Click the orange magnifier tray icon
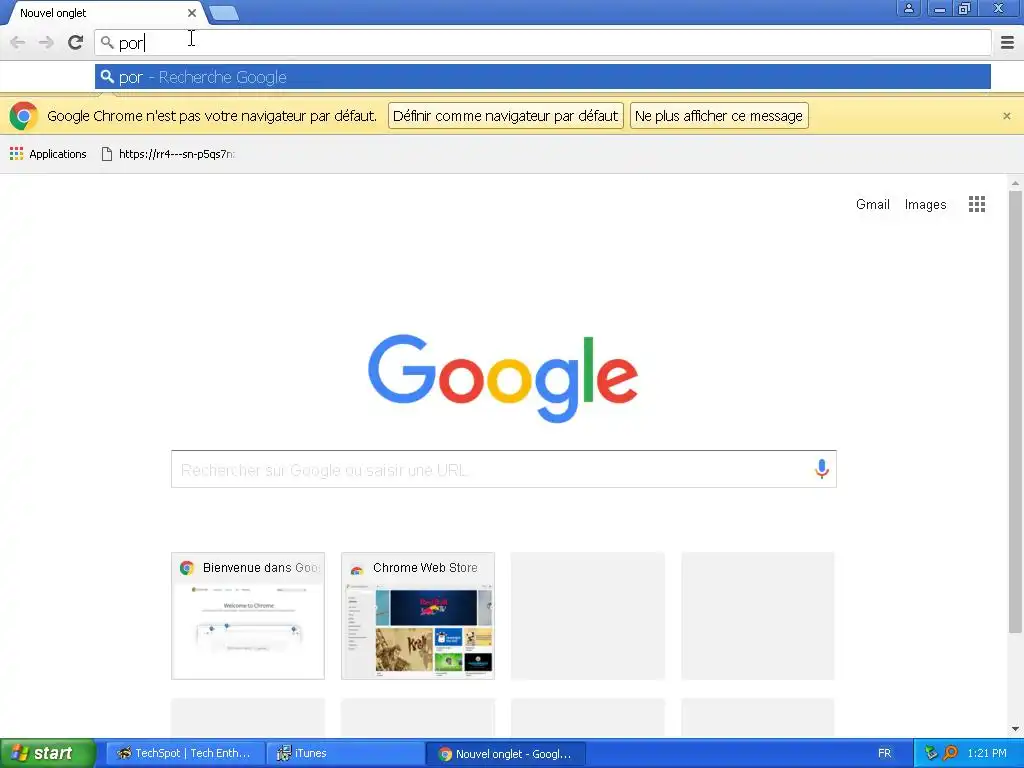Image resolution: width=1024 pixels, height=768 pixels. pos(950,753)
